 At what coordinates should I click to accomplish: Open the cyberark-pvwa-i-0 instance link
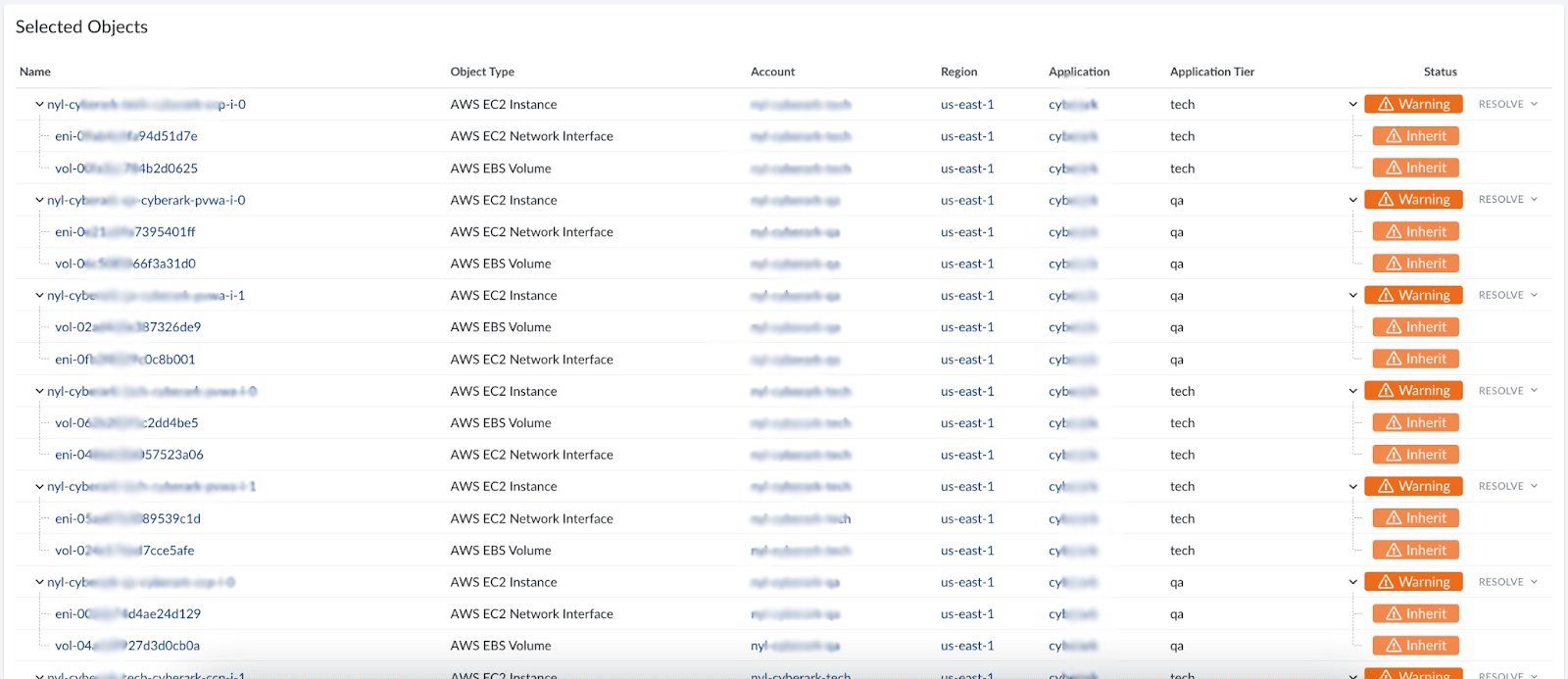(146, 200)
